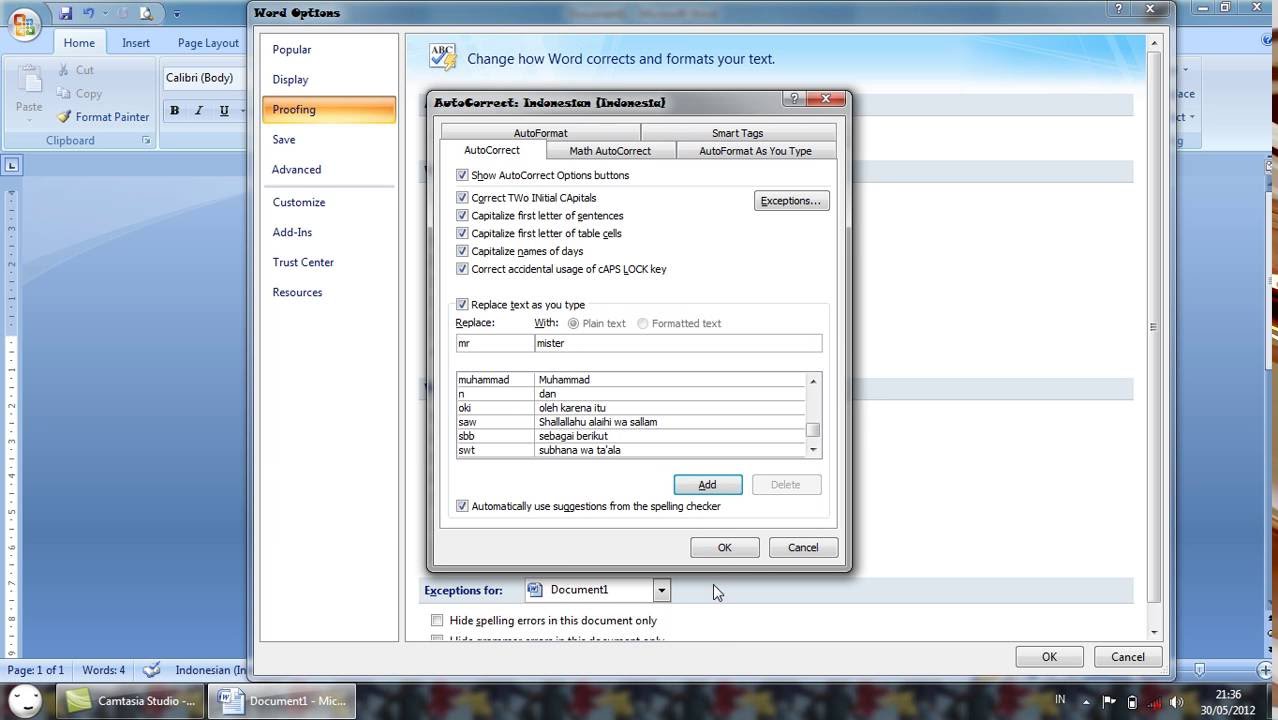The width and height of the screenshot is (1278, 720).
Task: Open the Calibri (Body) font box
Action: pos(203,78)
